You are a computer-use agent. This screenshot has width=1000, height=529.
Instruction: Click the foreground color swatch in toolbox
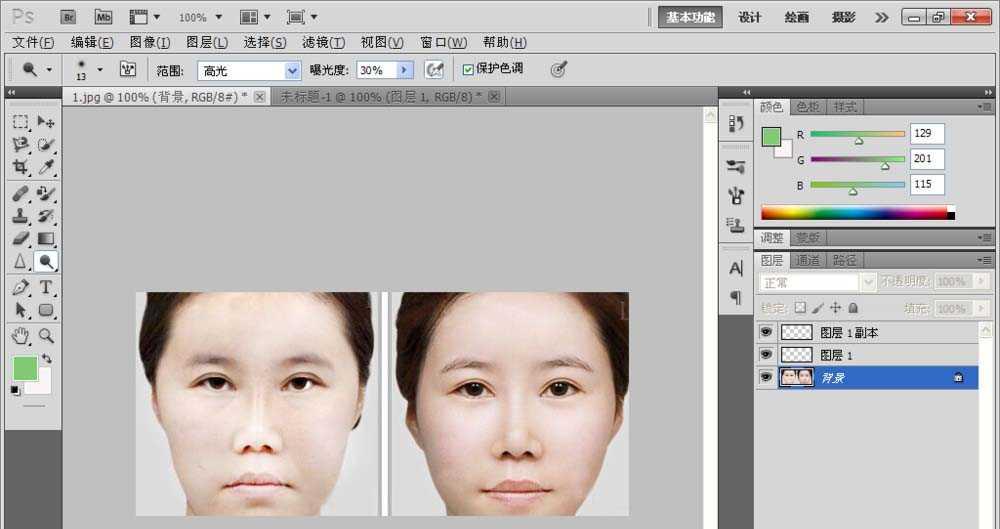click(x=25, y=368)
